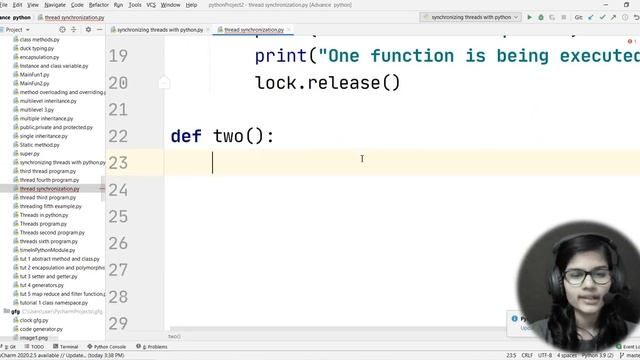Close synchronizing threads with python.py tab

(x=208, y=30)
